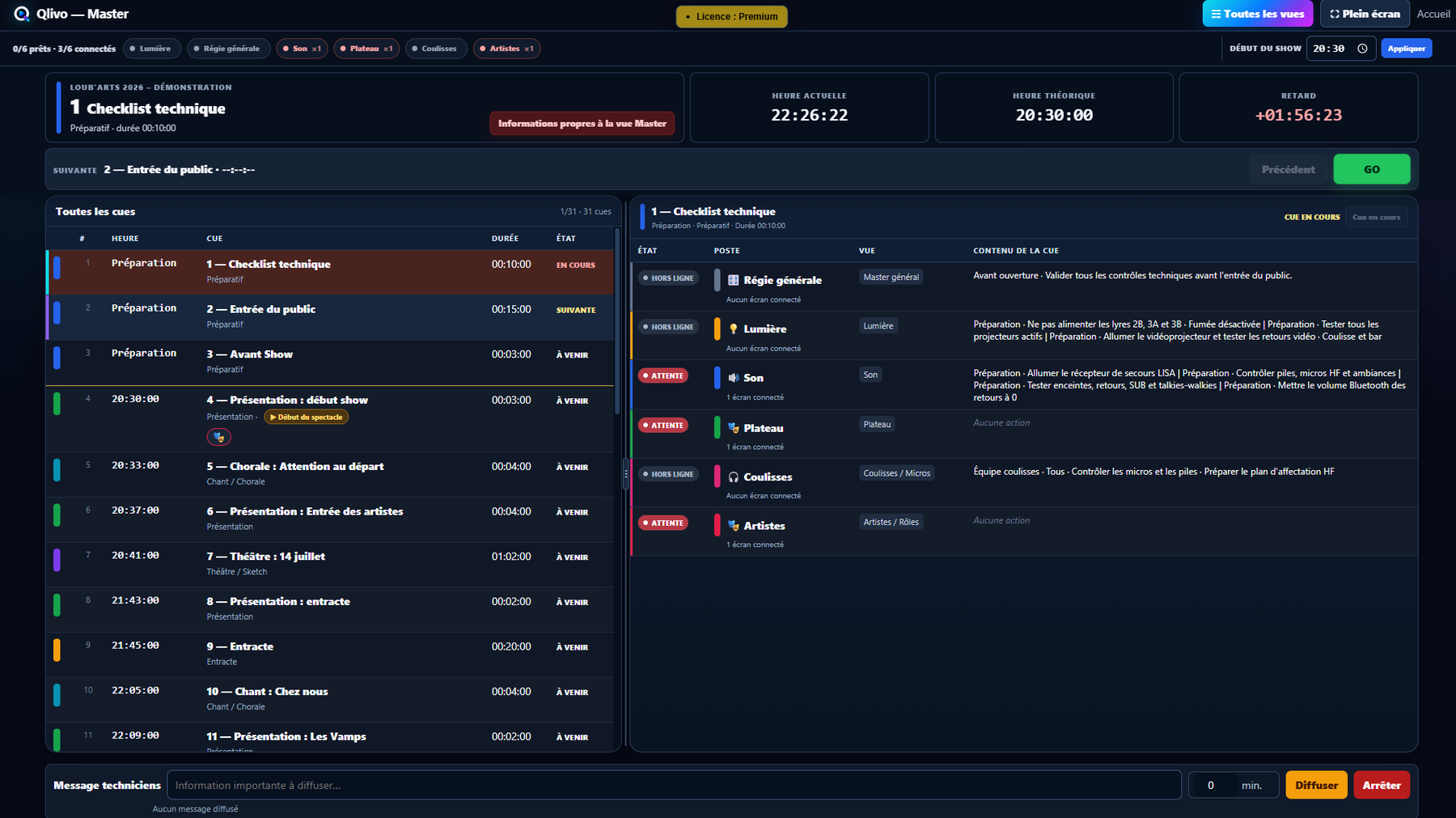Broadcast message with Diffuser button
Image resolution: width=1456 pixels, height=818 pixels.
(1316, 785)
